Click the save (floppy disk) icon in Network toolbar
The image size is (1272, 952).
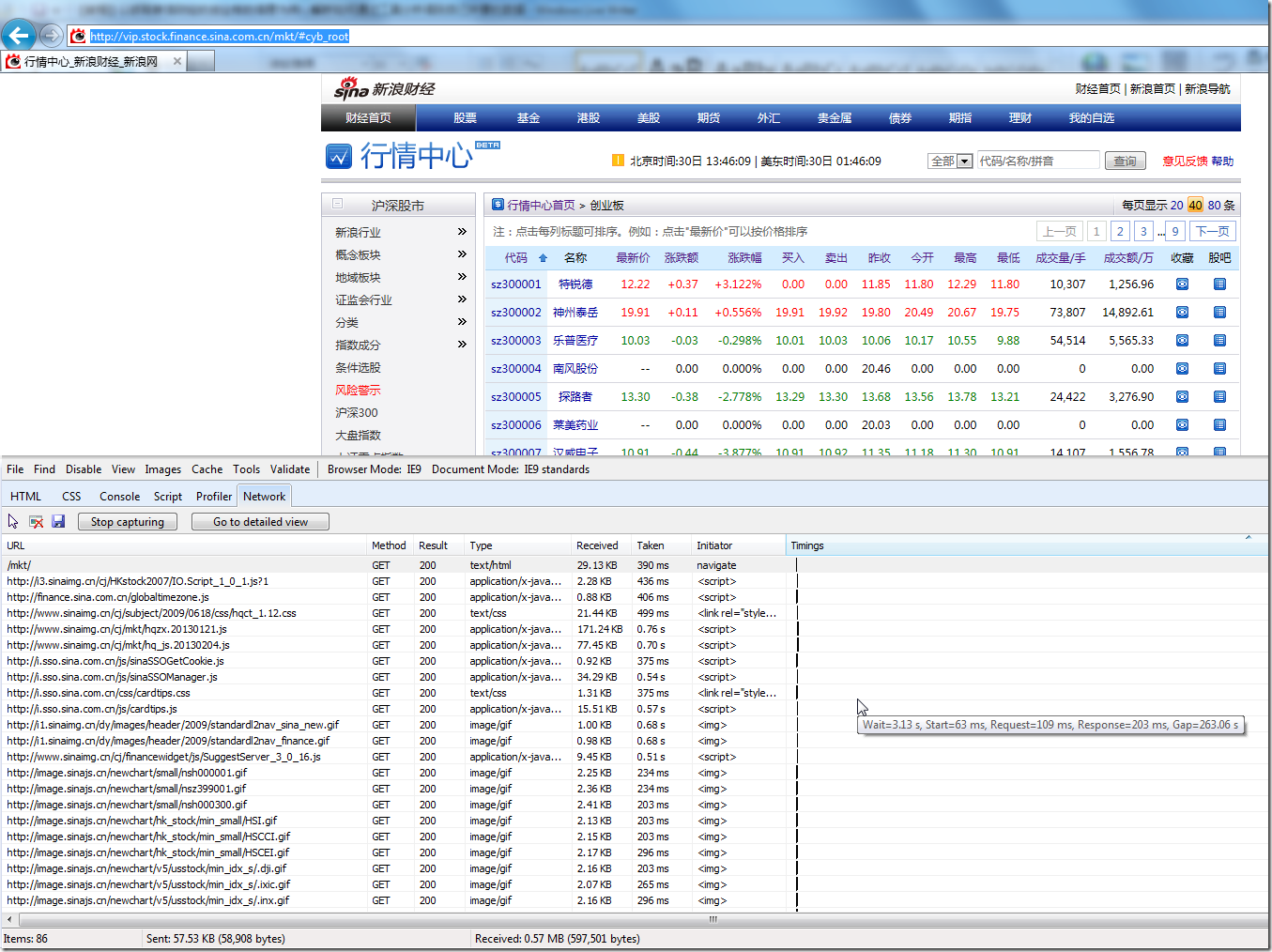[x=58, y=521]
